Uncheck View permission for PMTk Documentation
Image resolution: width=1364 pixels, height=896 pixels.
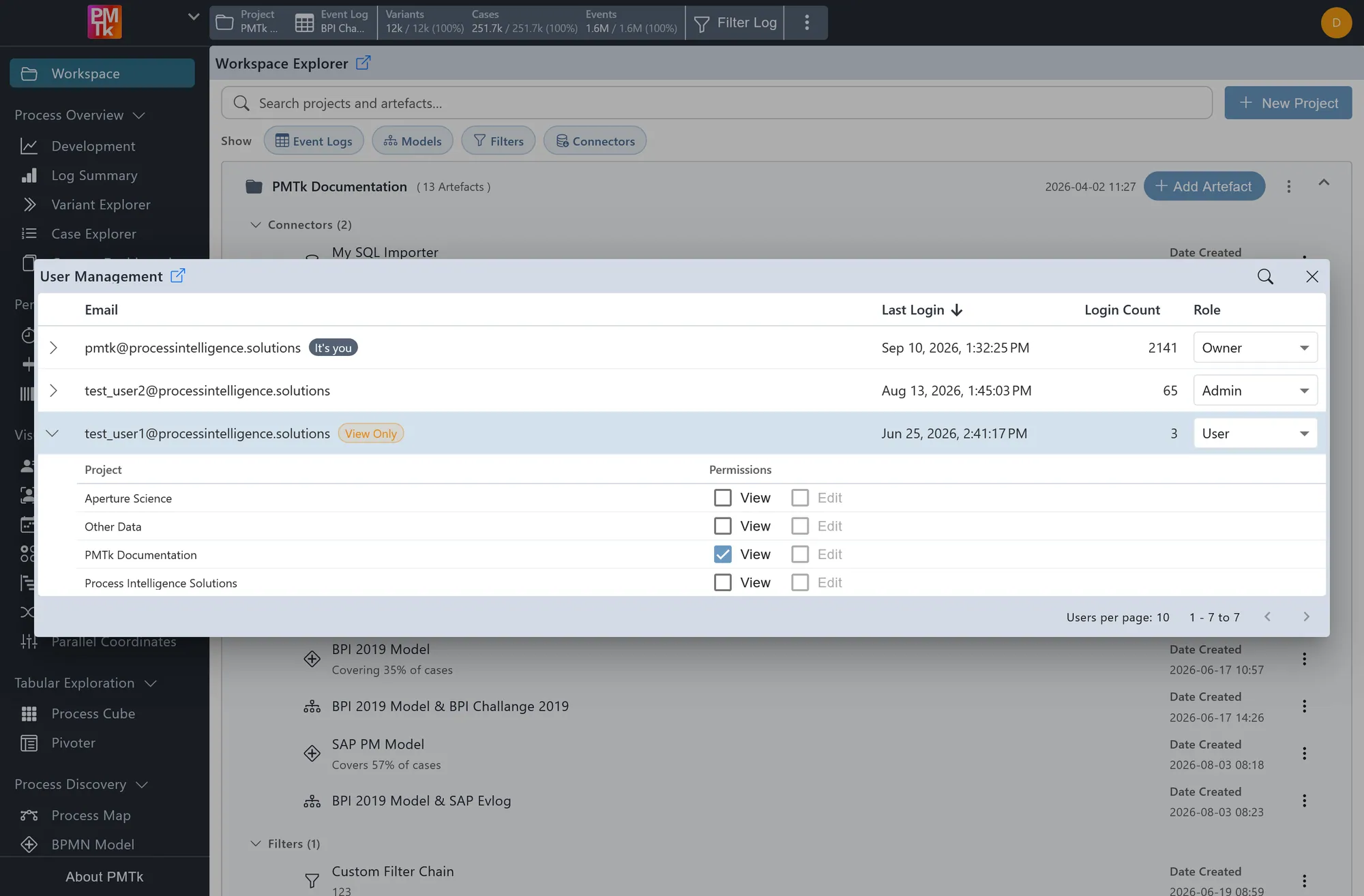[x=723, y=554]
